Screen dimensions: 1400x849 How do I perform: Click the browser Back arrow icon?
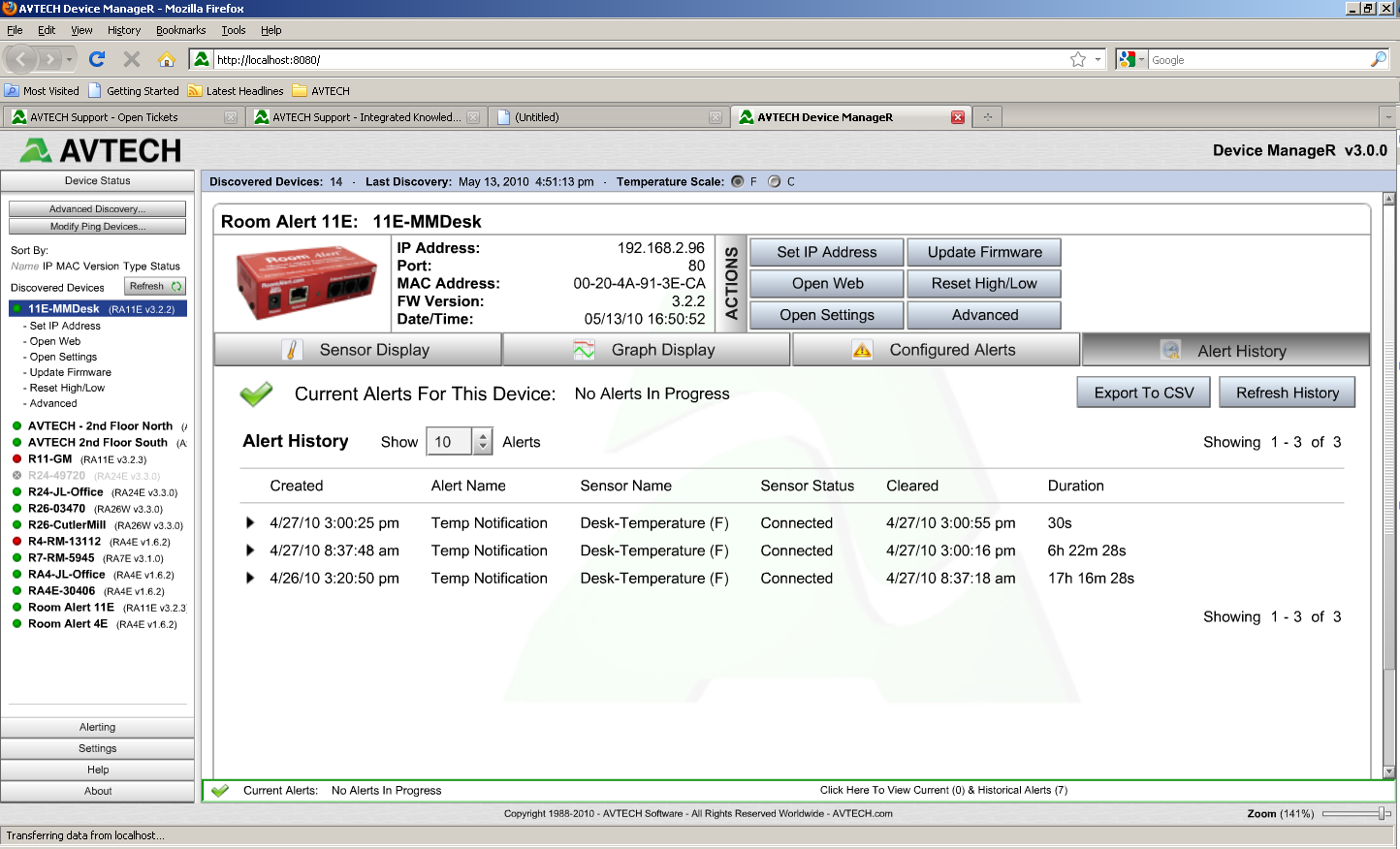[x=20, y=60]
